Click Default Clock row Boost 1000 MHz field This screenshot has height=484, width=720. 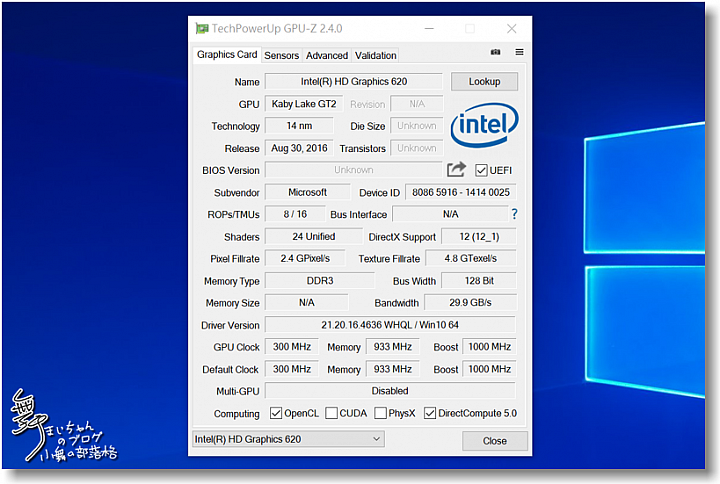[x=489, y=369]
